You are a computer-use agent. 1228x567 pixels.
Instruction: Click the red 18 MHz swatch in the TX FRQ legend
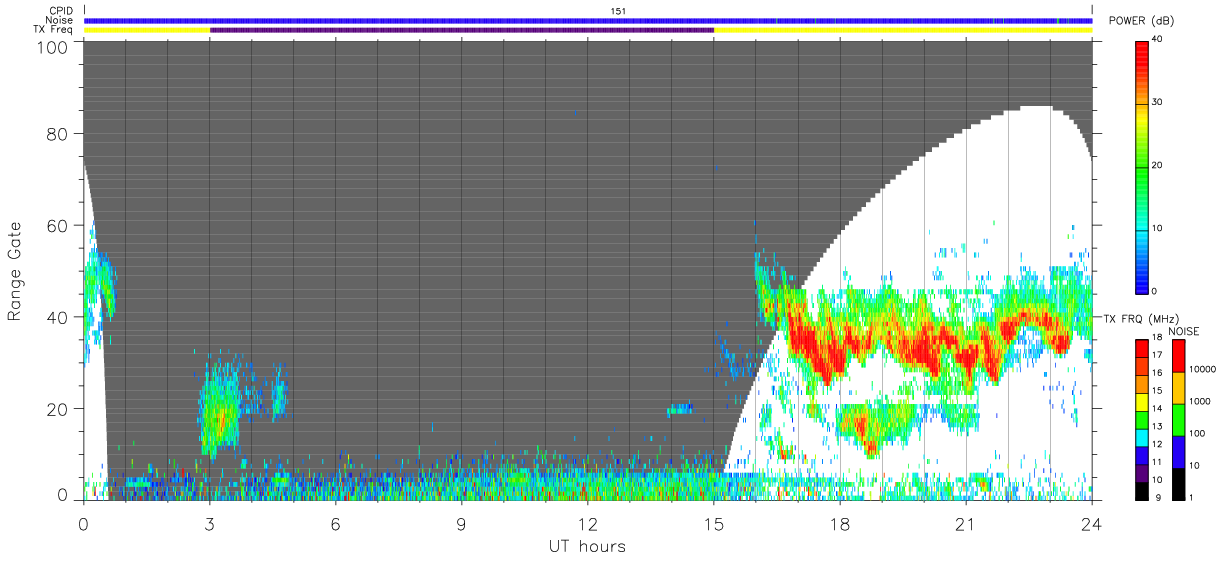(x=1143, y=348)
